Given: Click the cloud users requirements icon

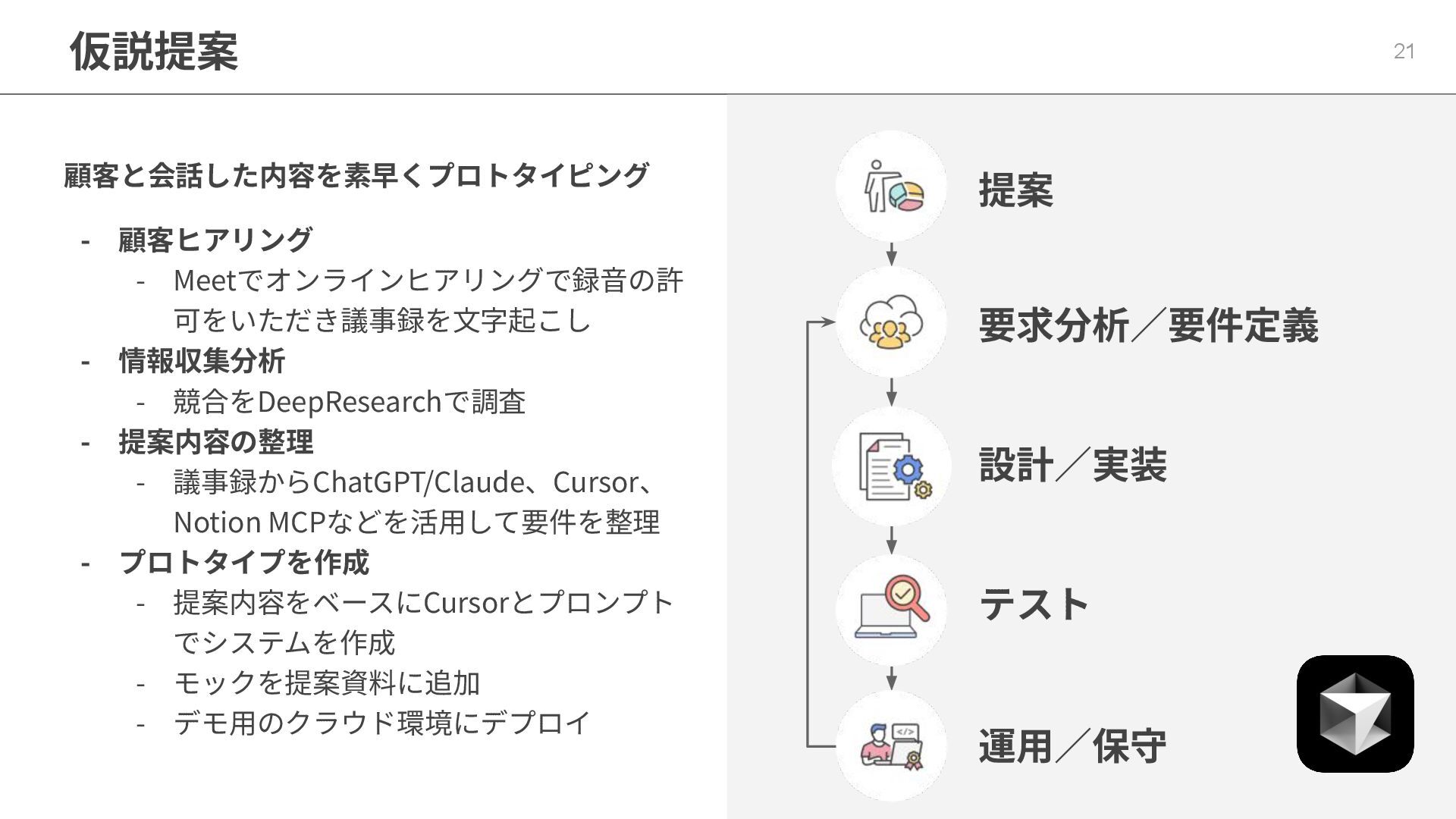Looking at the screenshot, I should [892, 322].
